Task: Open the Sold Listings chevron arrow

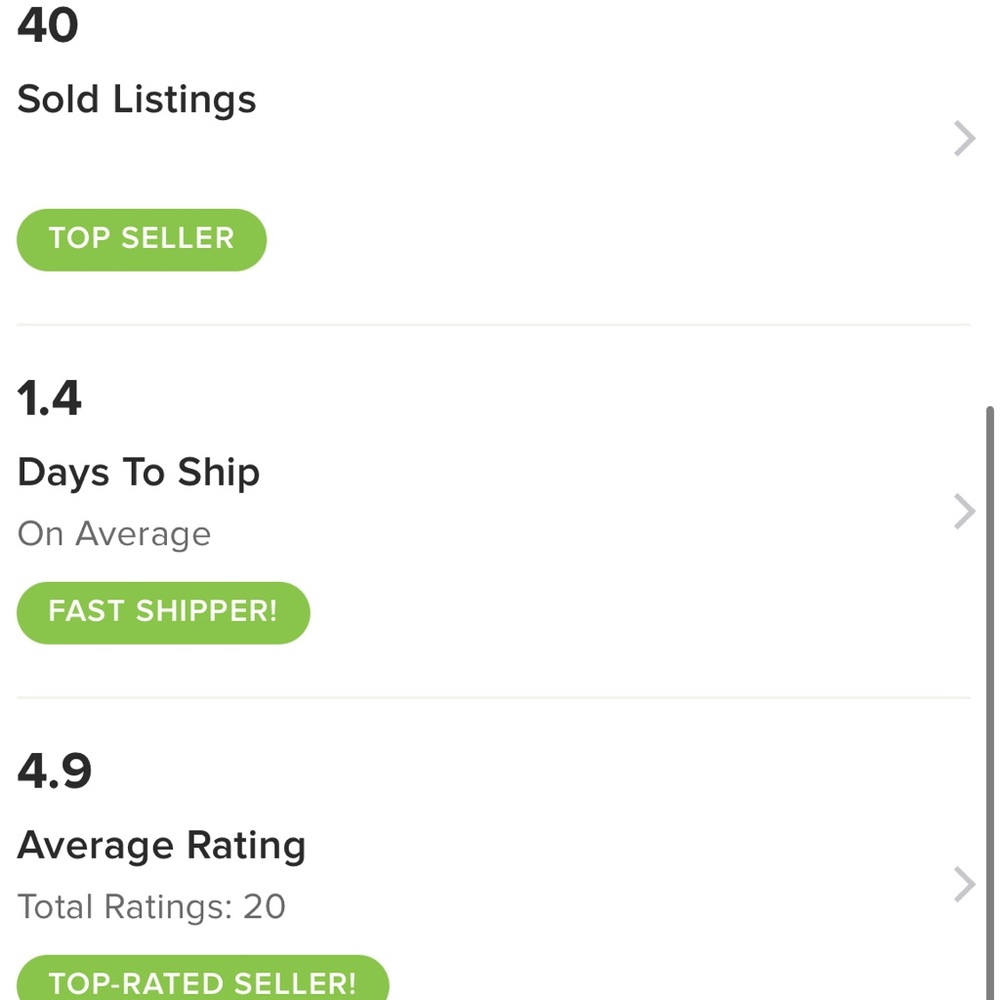Action: pyautogui.click(x=964, y=139)
